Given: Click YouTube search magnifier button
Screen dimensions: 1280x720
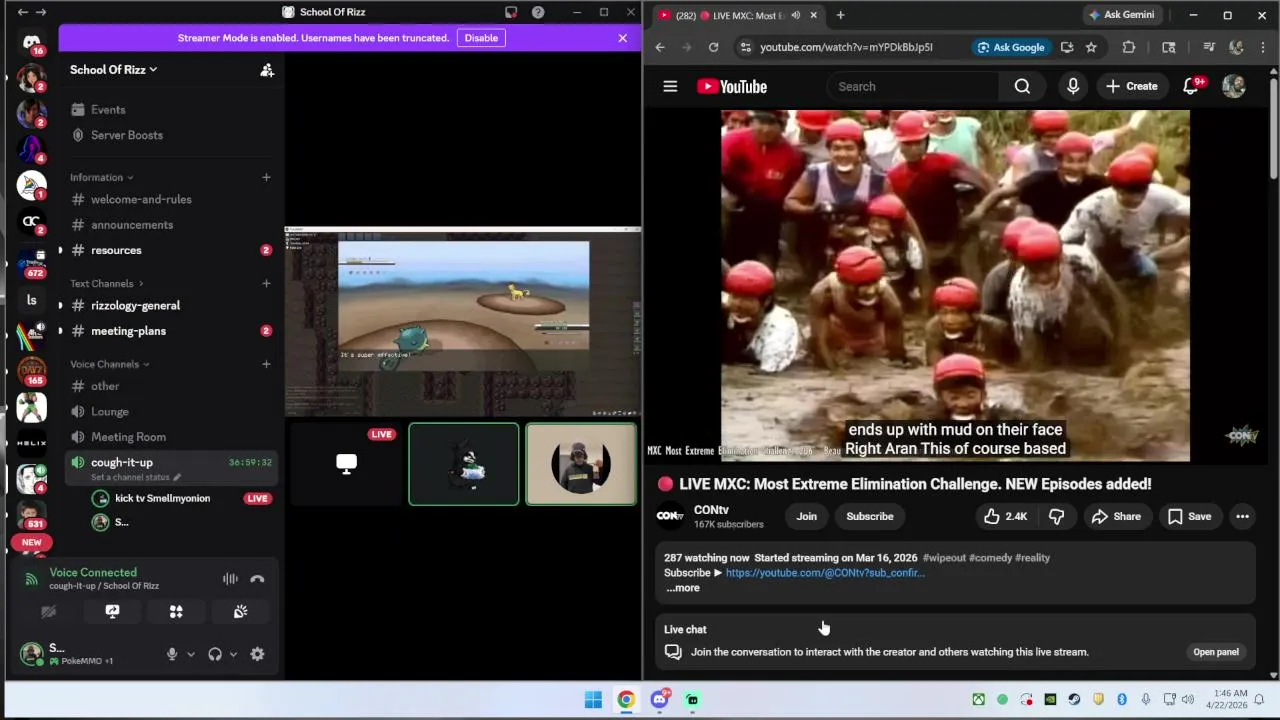Looking at the screenshot, I should pyautogui.click(x=1022, y=86).
